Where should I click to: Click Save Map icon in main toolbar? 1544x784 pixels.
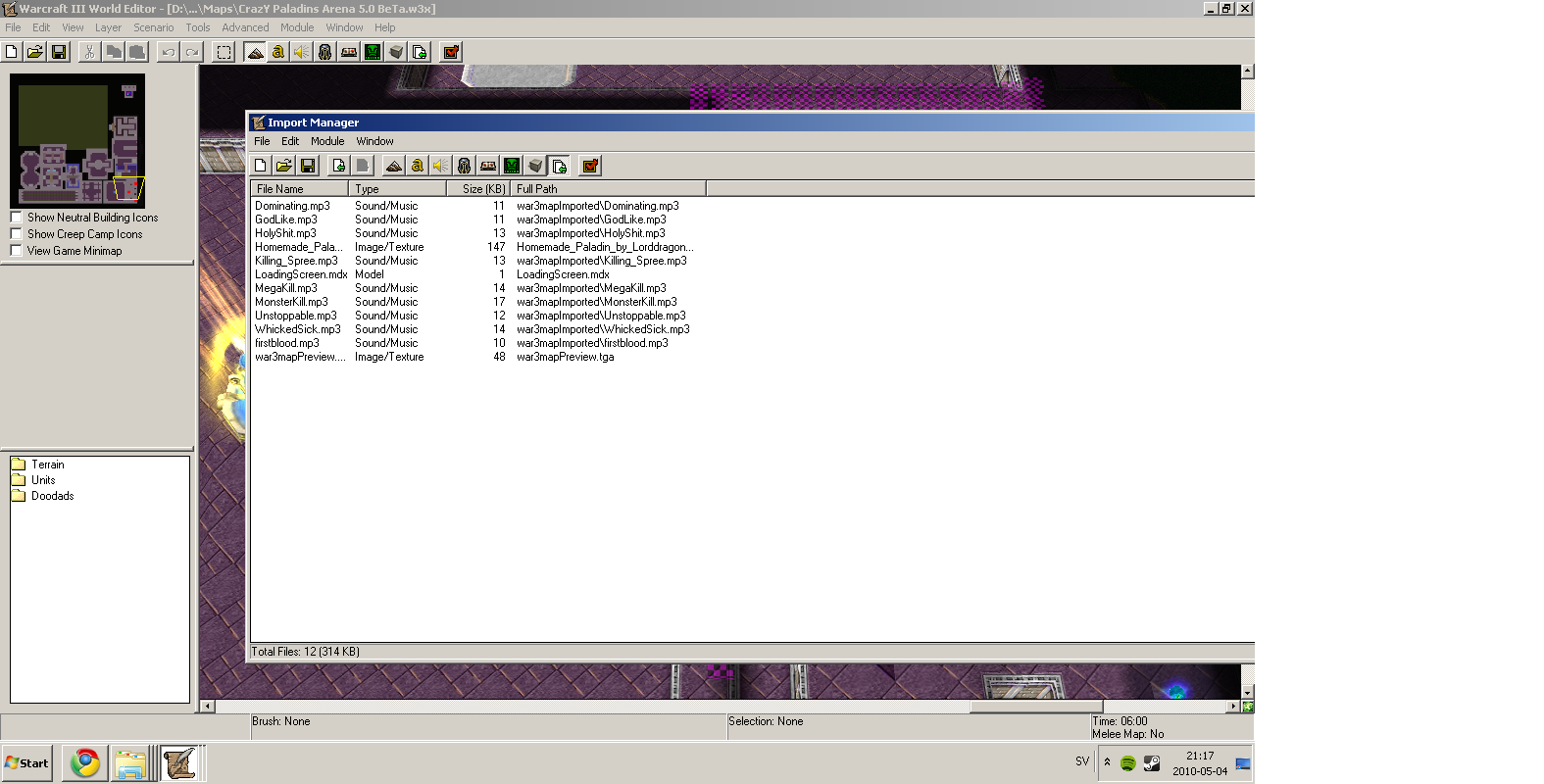click(59, 52)
